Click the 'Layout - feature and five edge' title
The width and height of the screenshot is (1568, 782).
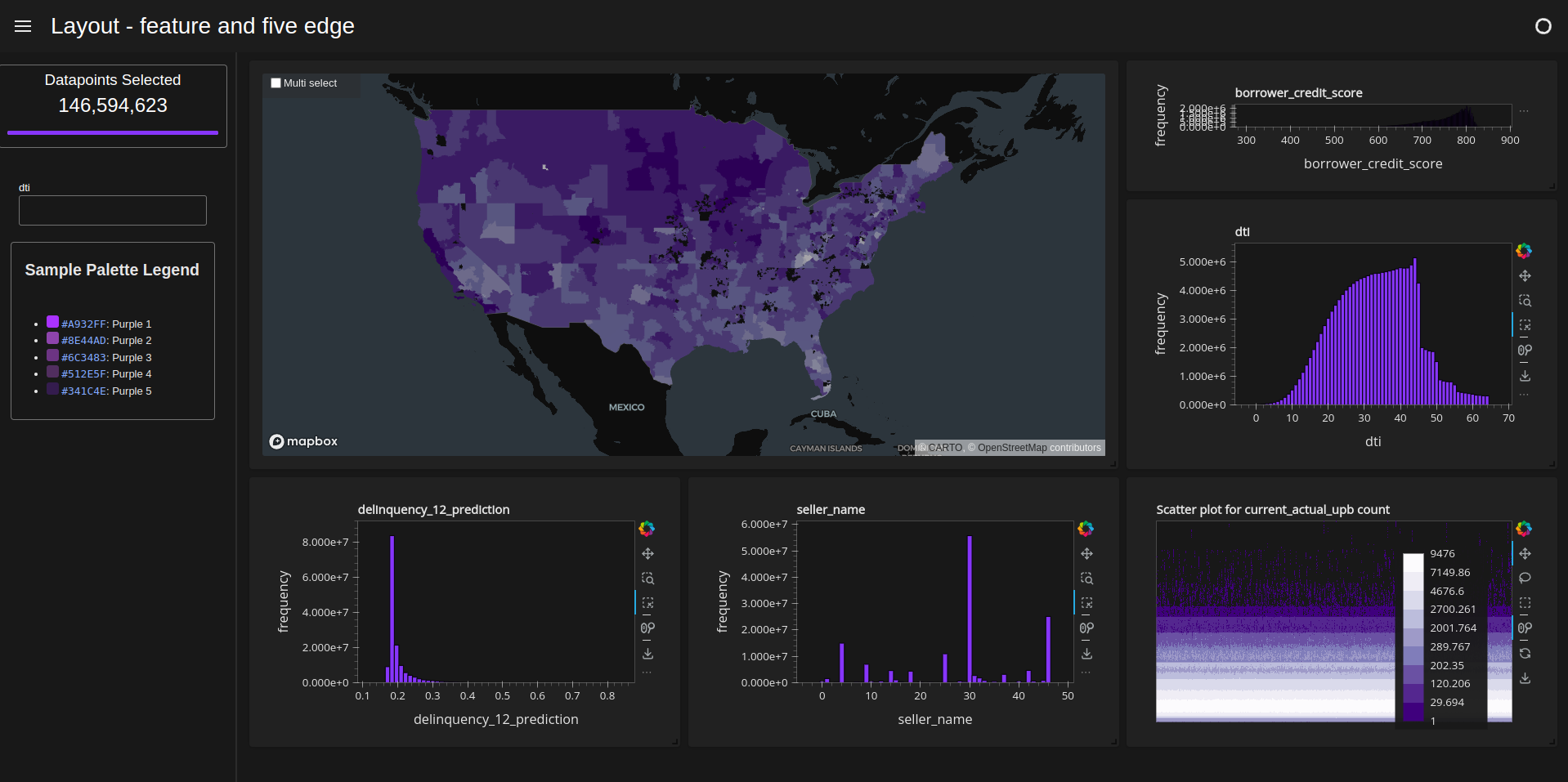(x=203, y=26)
